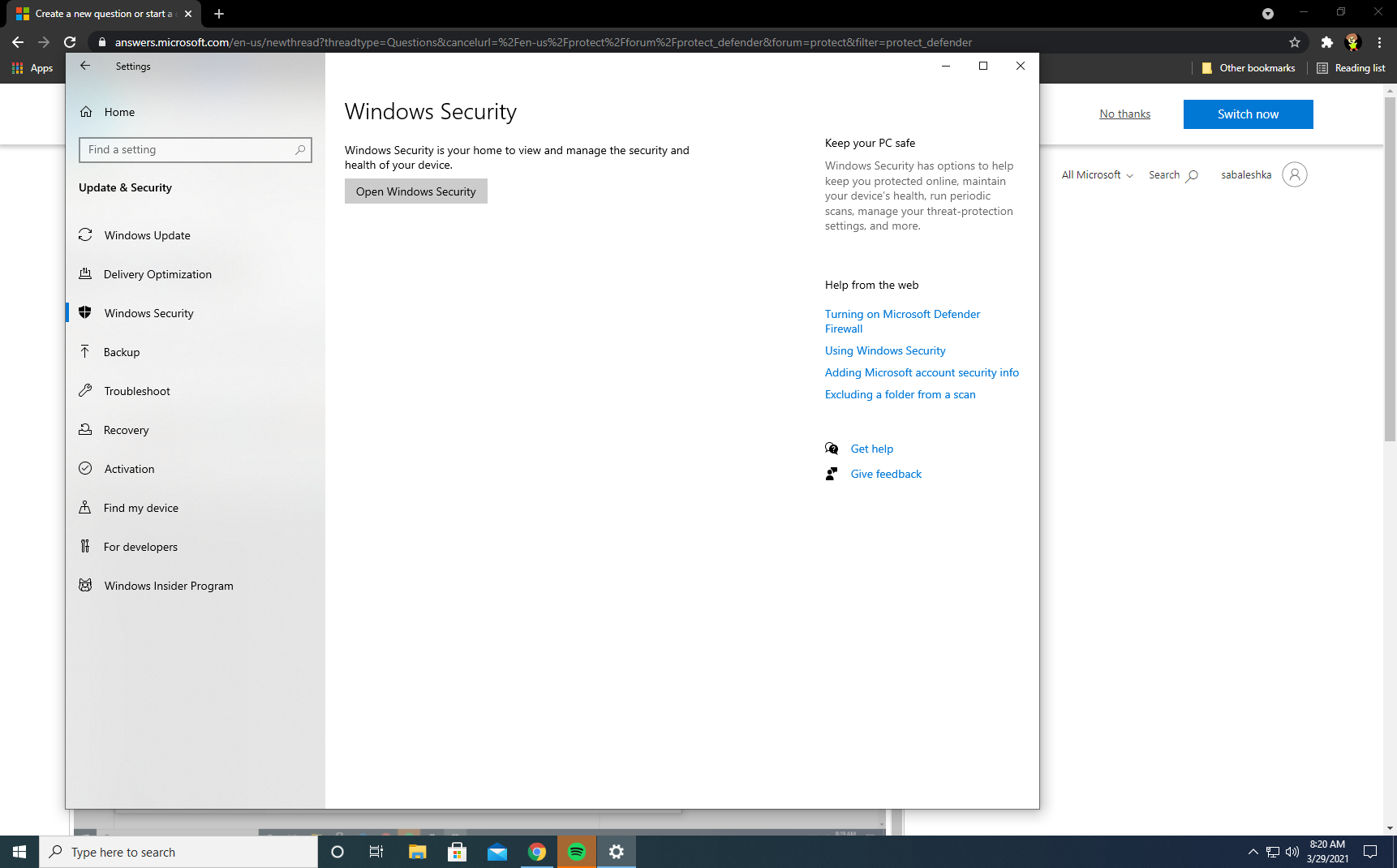Click the network tray icon
1397x868 pixels.
(x=1273, y=852)
